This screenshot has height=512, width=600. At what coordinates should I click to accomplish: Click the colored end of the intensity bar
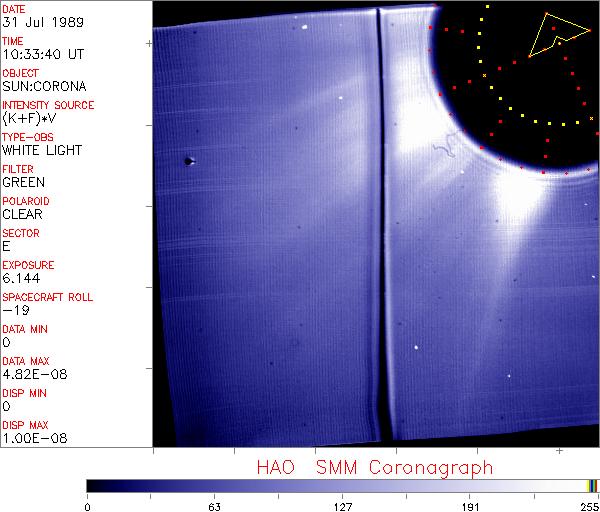[592, 486]
